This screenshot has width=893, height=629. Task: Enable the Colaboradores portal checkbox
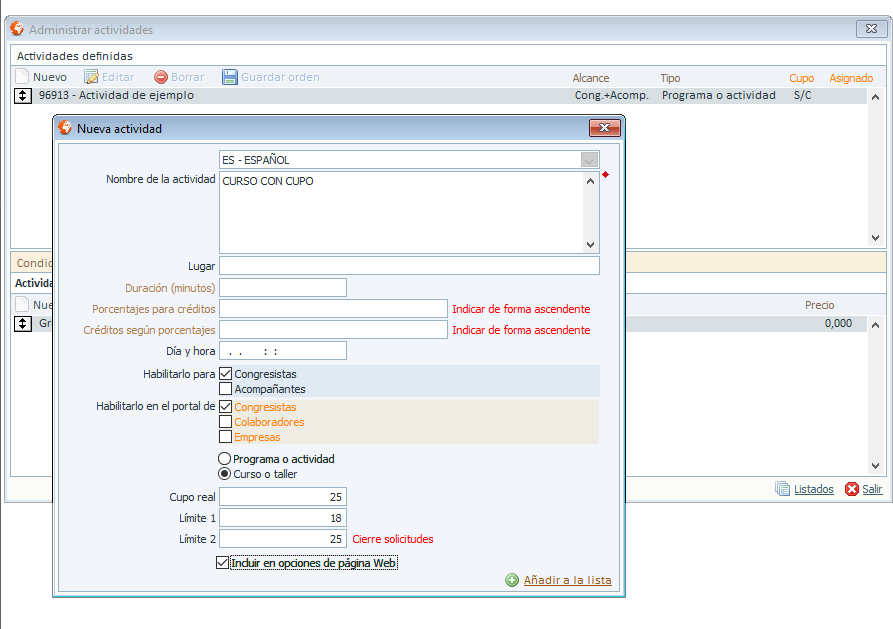tap(226, 422)
